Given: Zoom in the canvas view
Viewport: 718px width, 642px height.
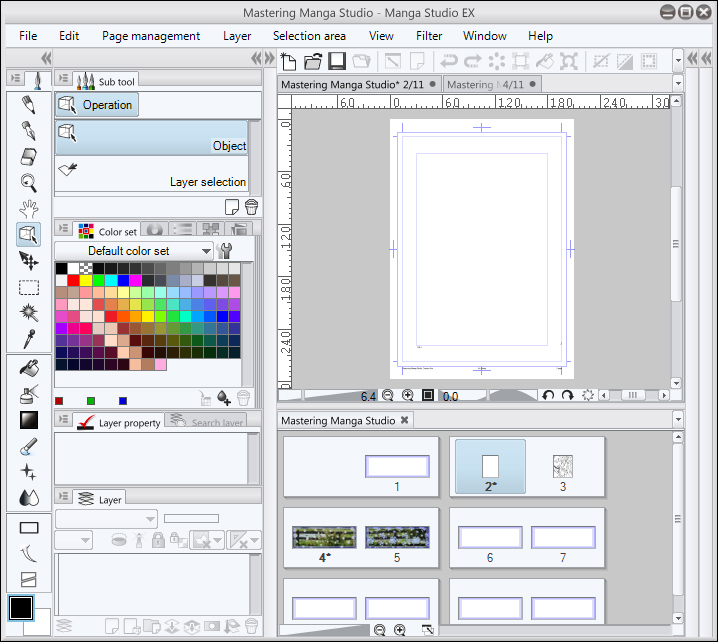Looking at the screenshot, I should pyautogui.click(x=407, y=395).
